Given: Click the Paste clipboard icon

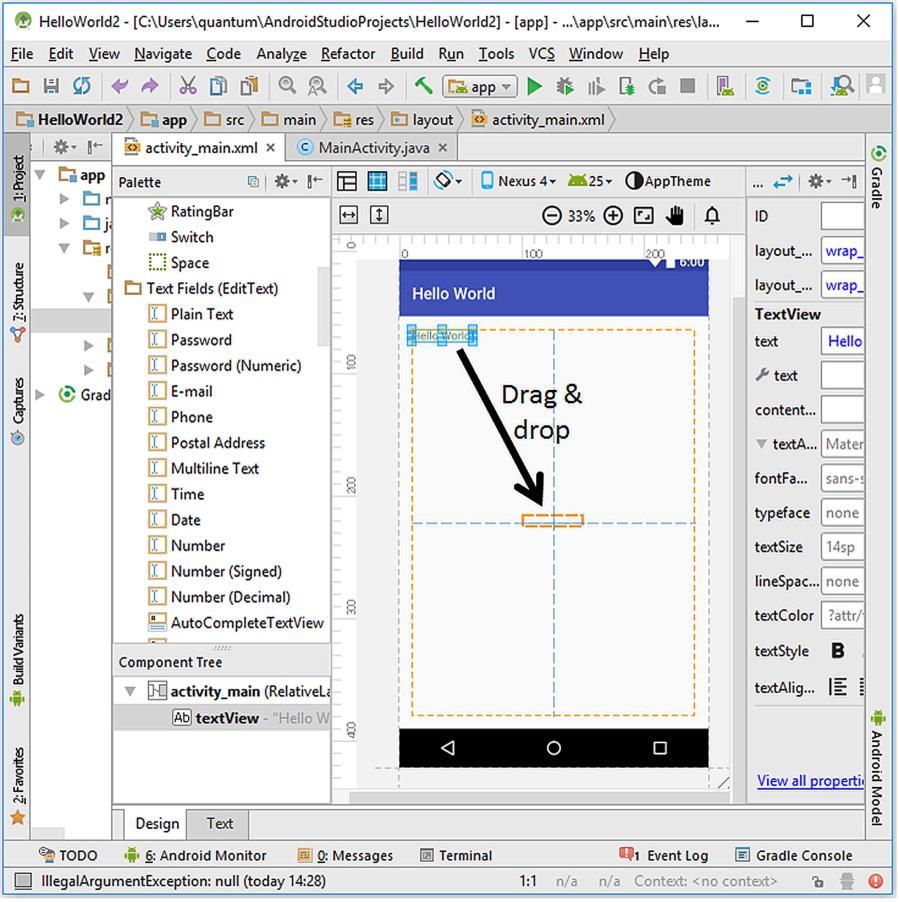Looking at the screenshot, I should coord(249,86).
